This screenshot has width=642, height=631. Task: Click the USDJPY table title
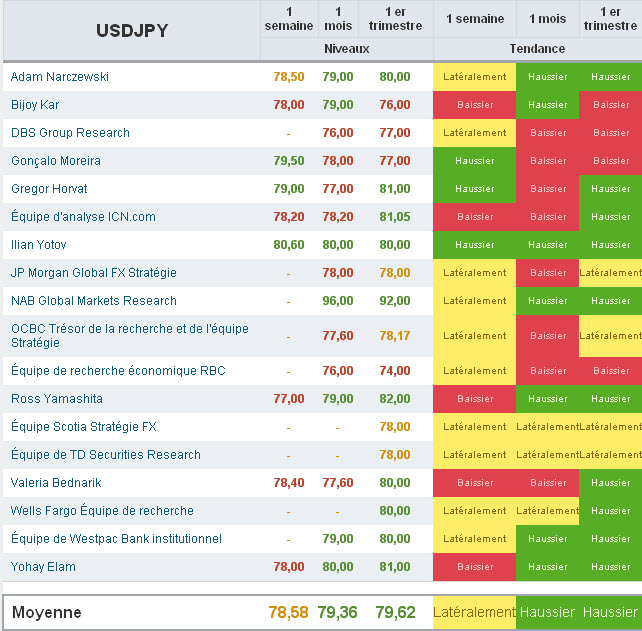click(132, 31)
